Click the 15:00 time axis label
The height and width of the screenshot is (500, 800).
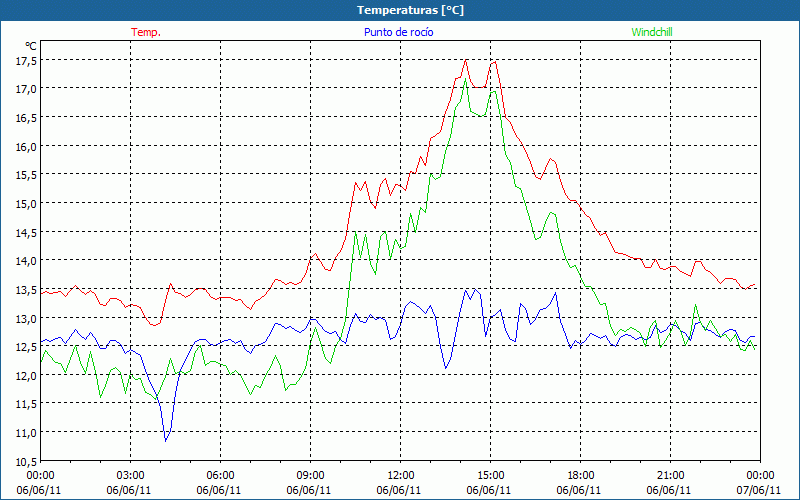[x=490, y=476]
